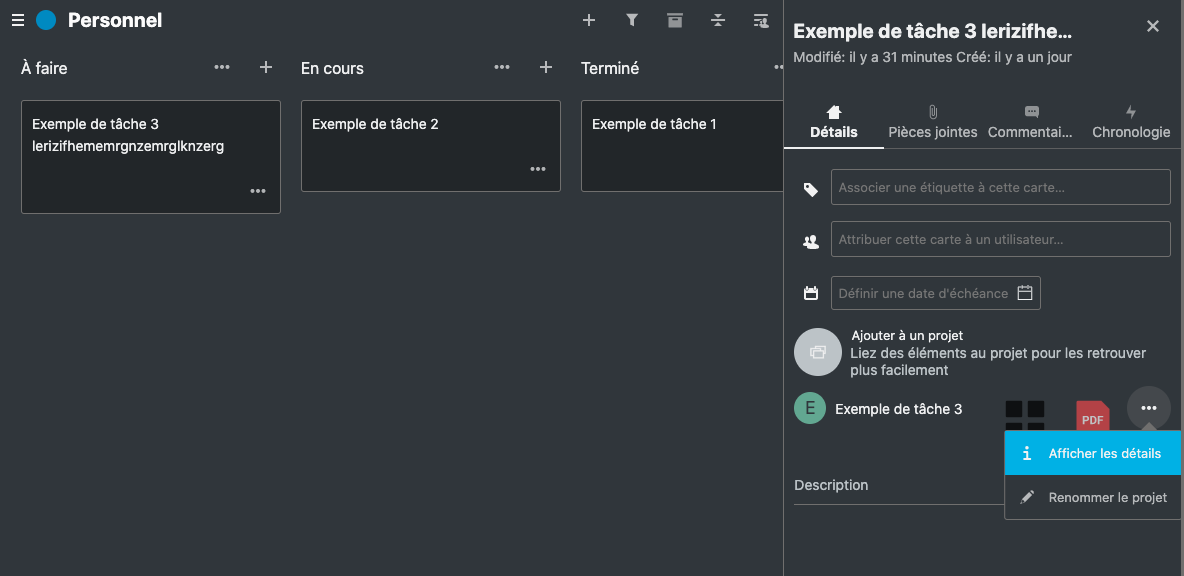This screenshot has height=576, width=1184.
Task: Click the black grid project resource icon
Action: click(x=1025, y=414)
